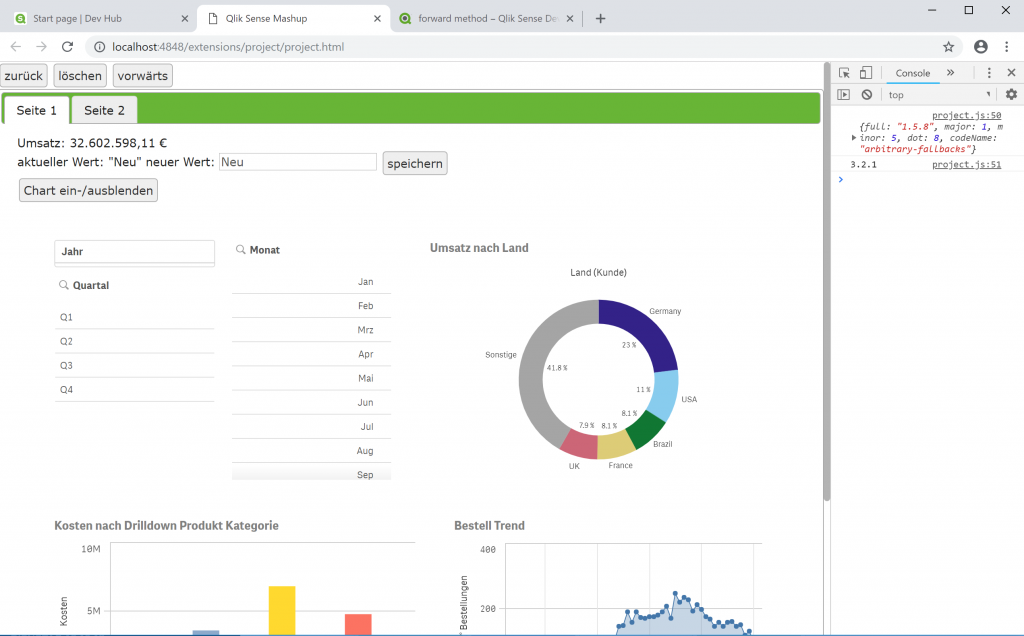Screen dimensions: 1024x636
Task: Toggle the device toolbar icon in DevTools
Action: (866, 72)
